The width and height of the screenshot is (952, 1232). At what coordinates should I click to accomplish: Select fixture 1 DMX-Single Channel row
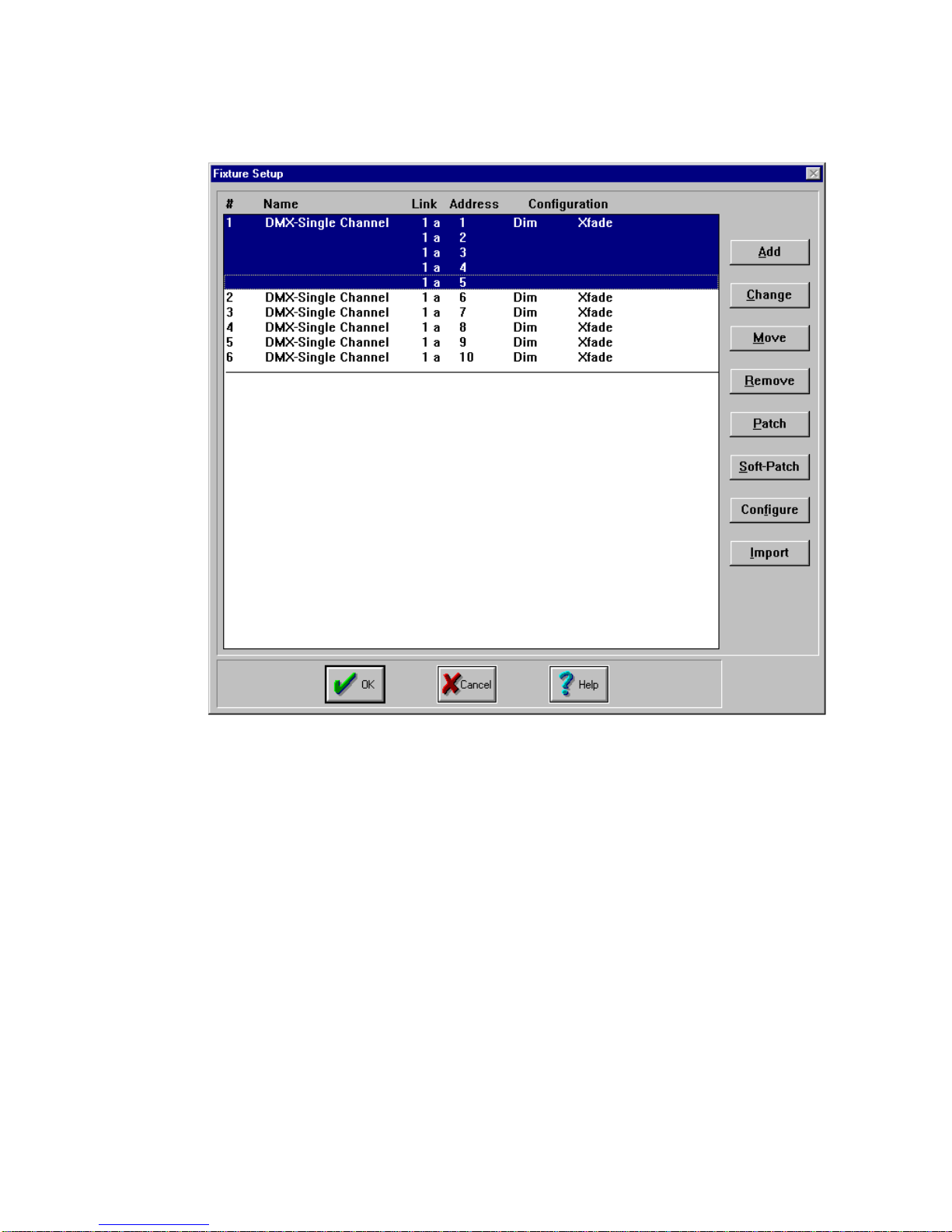[x=471, y=223]
